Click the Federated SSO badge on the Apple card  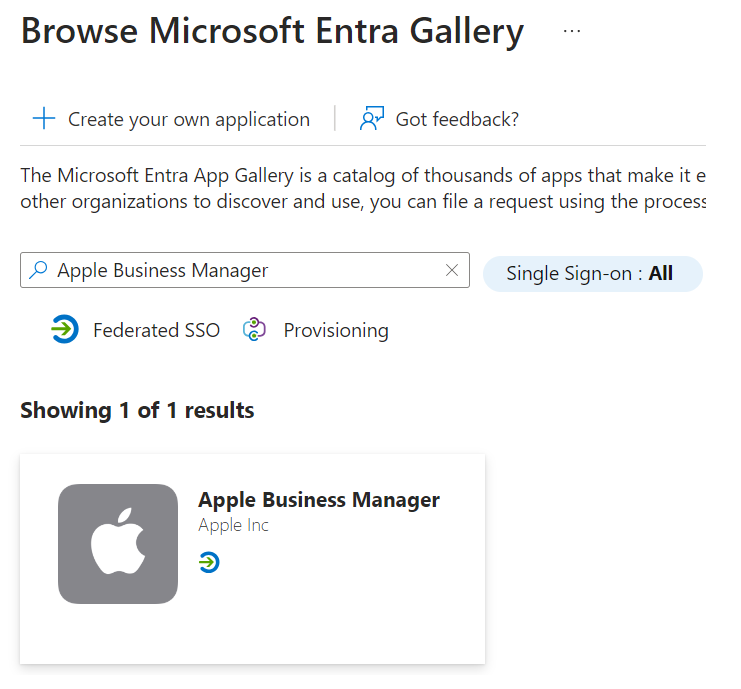[x=209, y=563]
